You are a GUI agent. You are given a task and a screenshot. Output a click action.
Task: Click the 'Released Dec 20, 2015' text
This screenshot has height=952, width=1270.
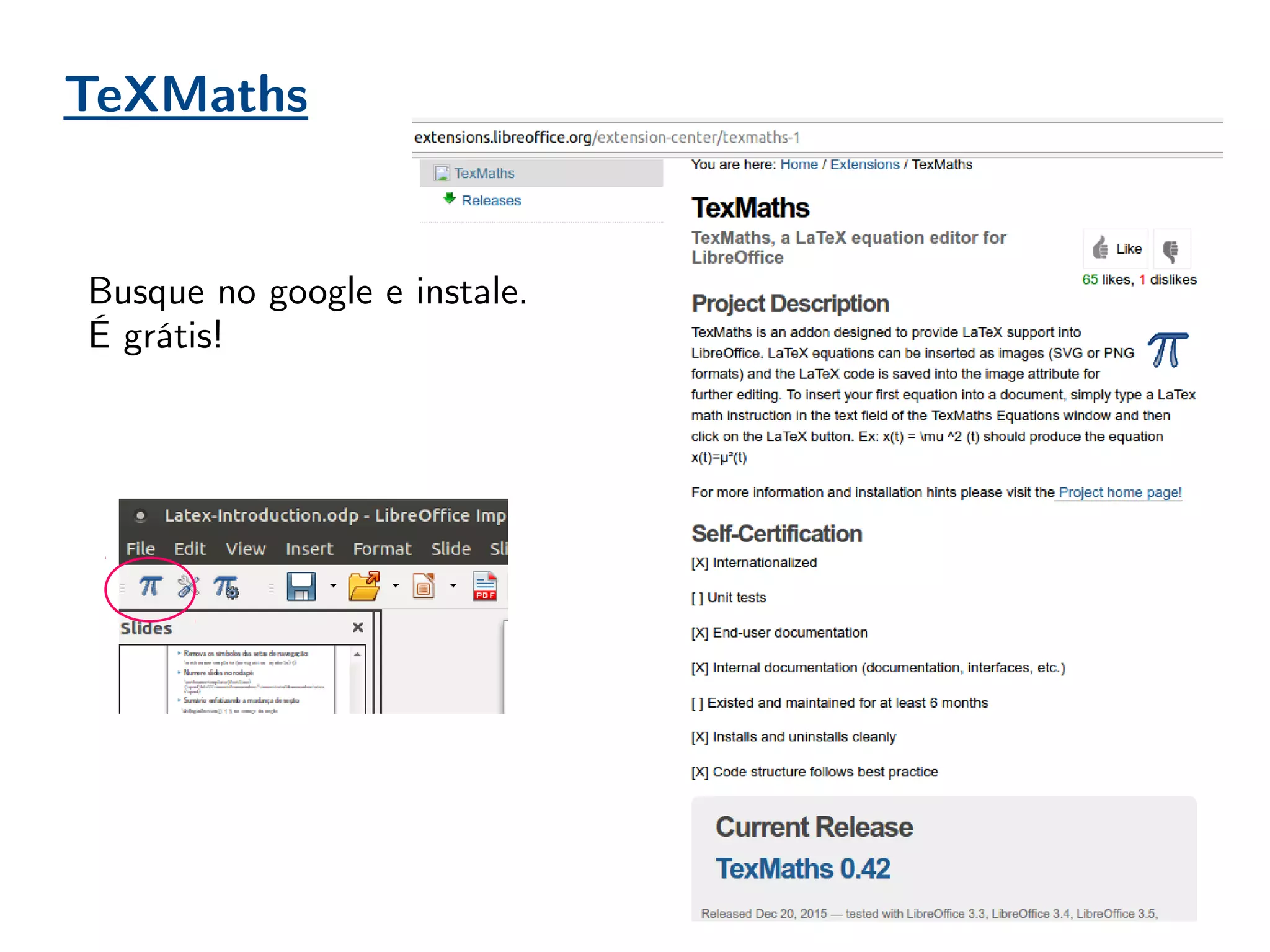click(x=764, y=914)
